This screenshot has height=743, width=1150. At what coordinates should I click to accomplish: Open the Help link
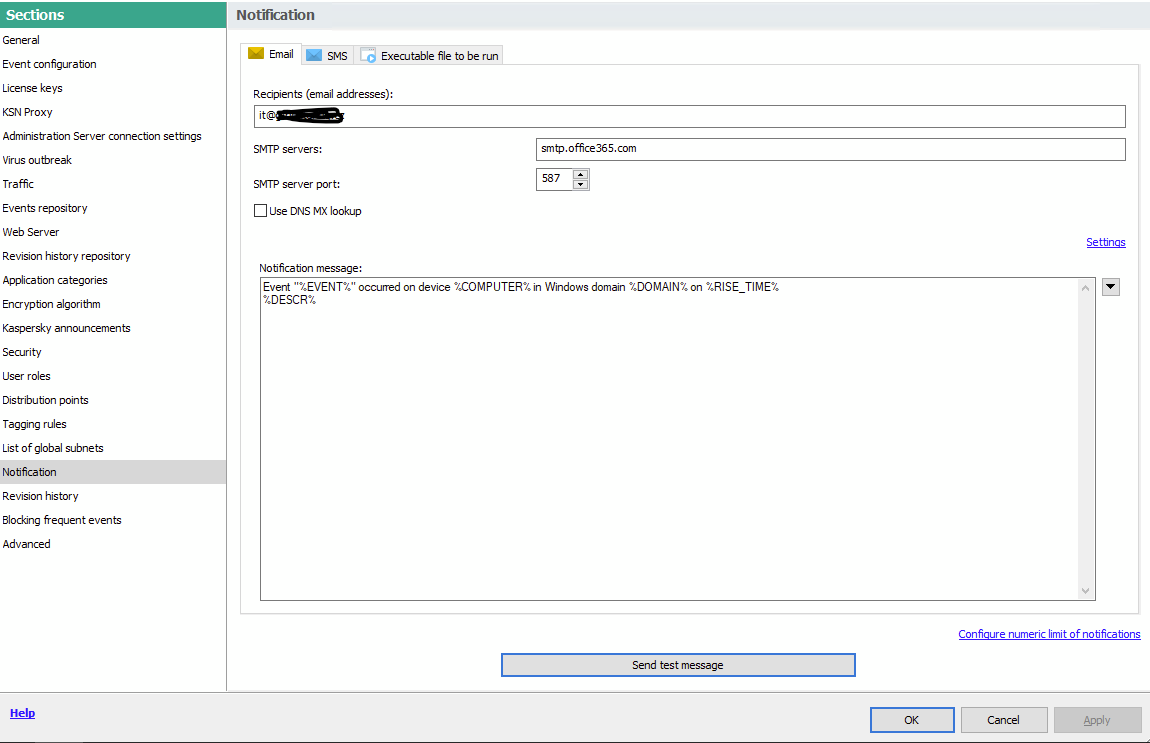point(22,713)
